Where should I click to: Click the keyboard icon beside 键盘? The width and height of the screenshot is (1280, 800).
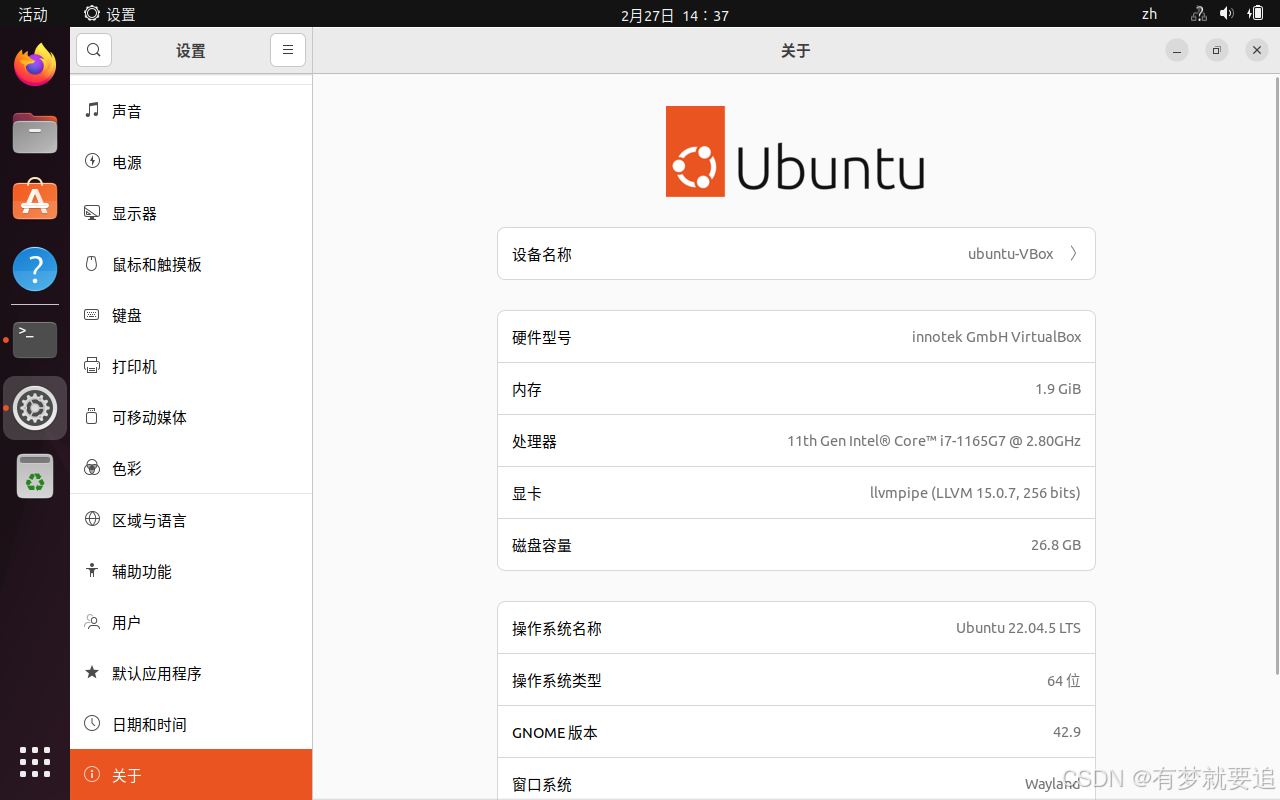click(92, 314)
